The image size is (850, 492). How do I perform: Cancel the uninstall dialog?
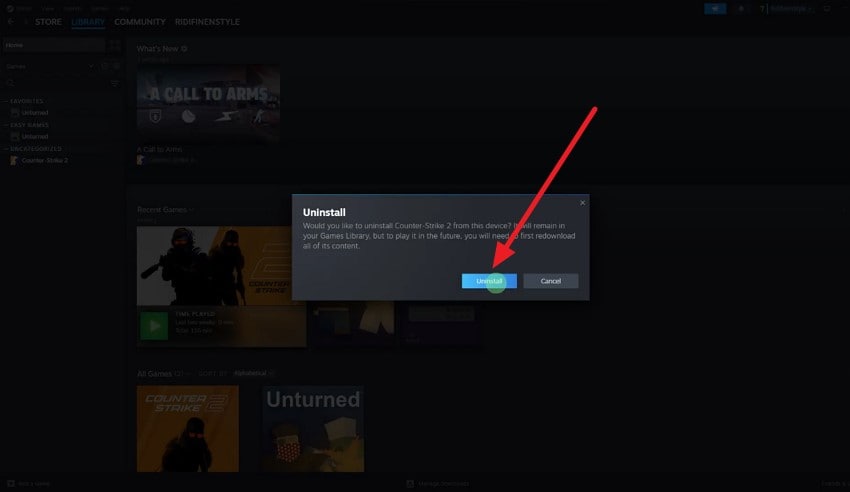coord(550,281)
